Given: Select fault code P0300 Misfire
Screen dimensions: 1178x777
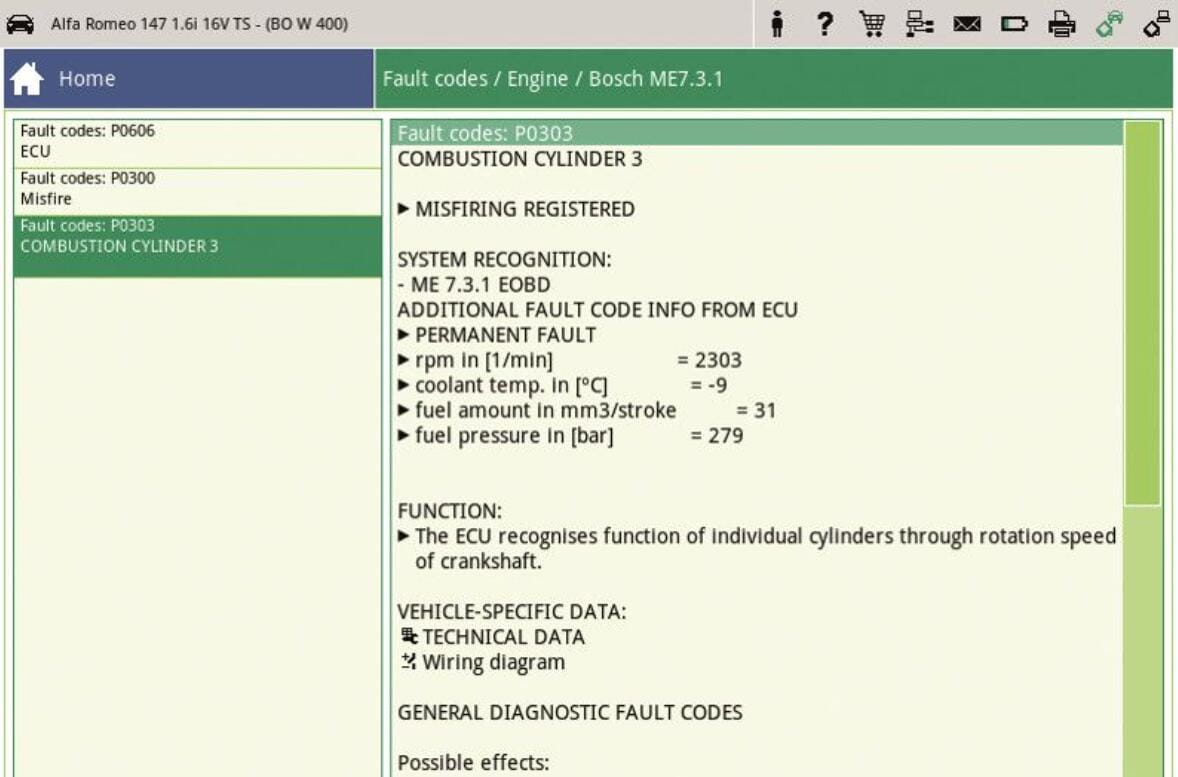Looking at the screenshot, I should [198, 189].
